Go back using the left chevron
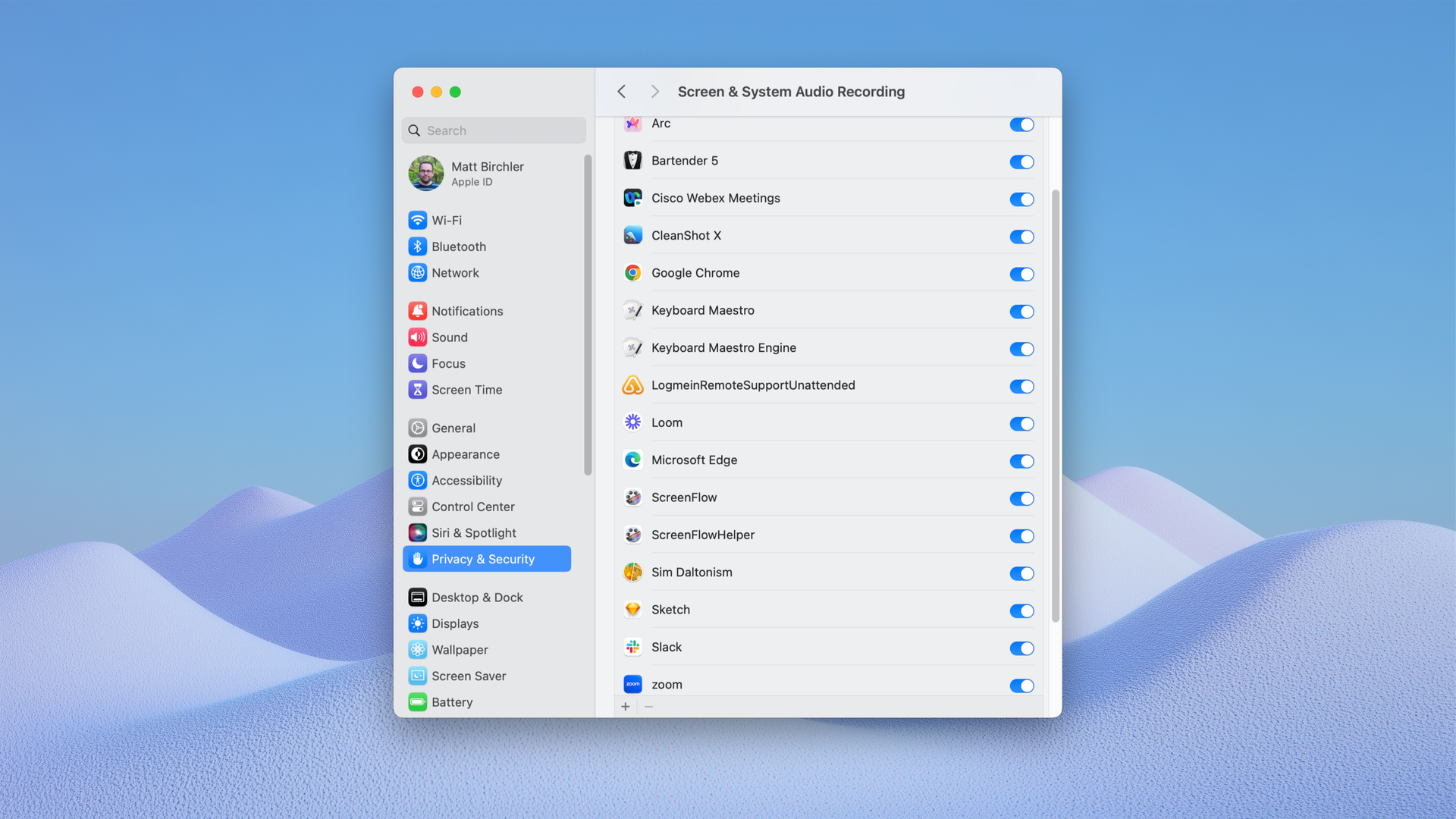This screenshot has height=819, width=1456. tap(621, 92)
